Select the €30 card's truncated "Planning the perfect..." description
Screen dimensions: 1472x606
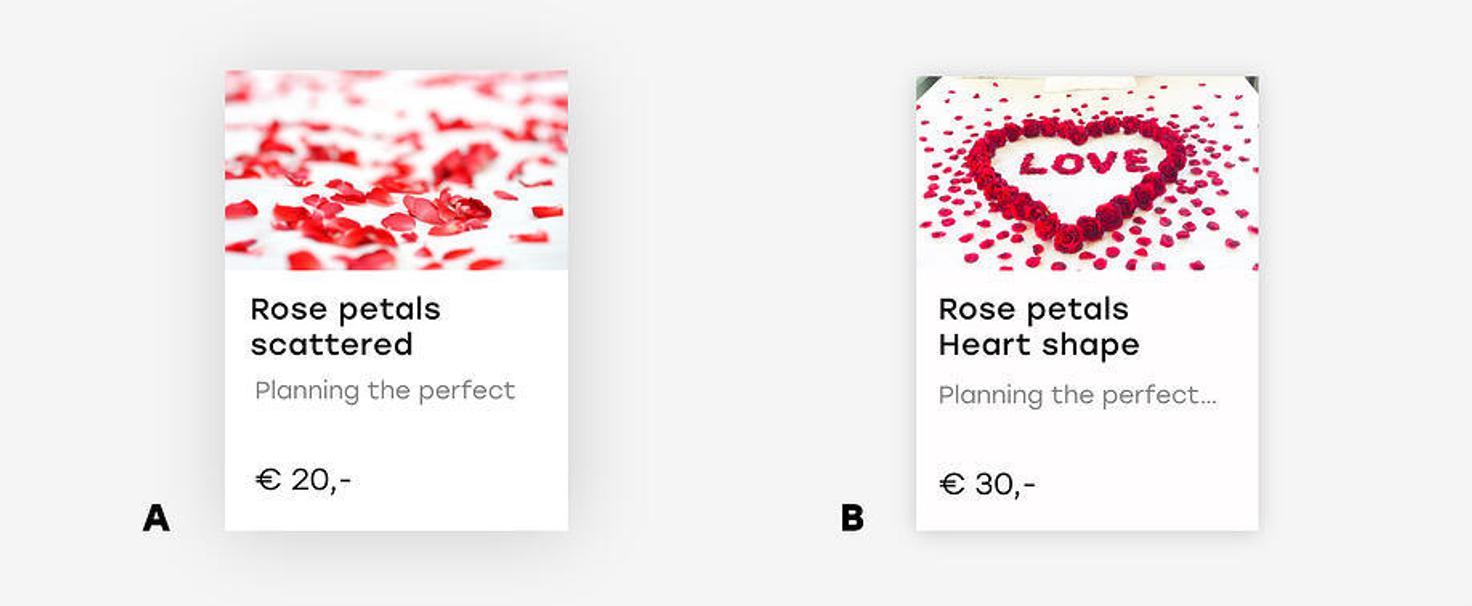(1076, 395)
